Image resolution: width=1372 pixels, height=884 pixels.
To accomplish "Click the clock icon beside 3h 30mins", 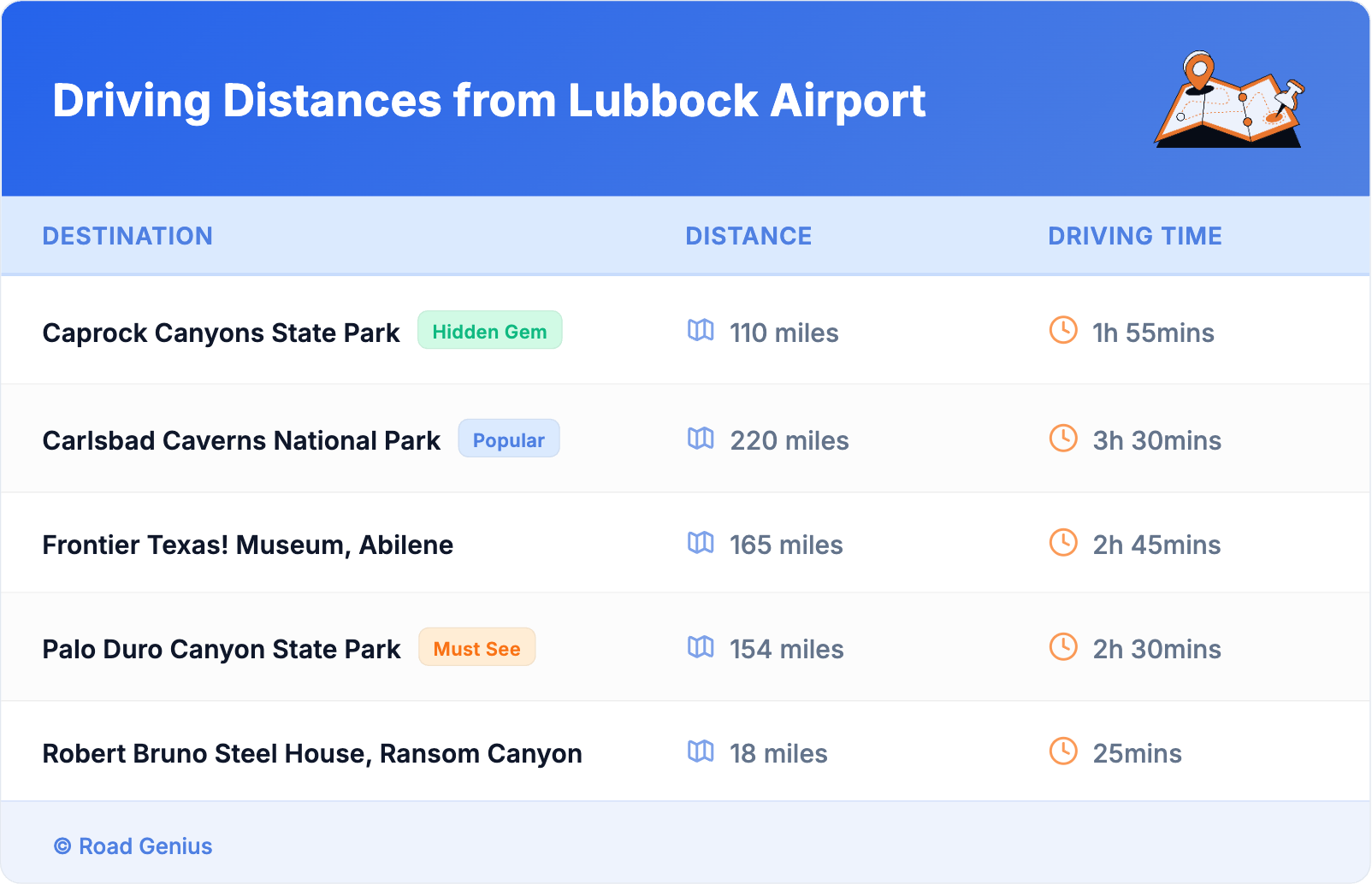I will click(1062, 440).
